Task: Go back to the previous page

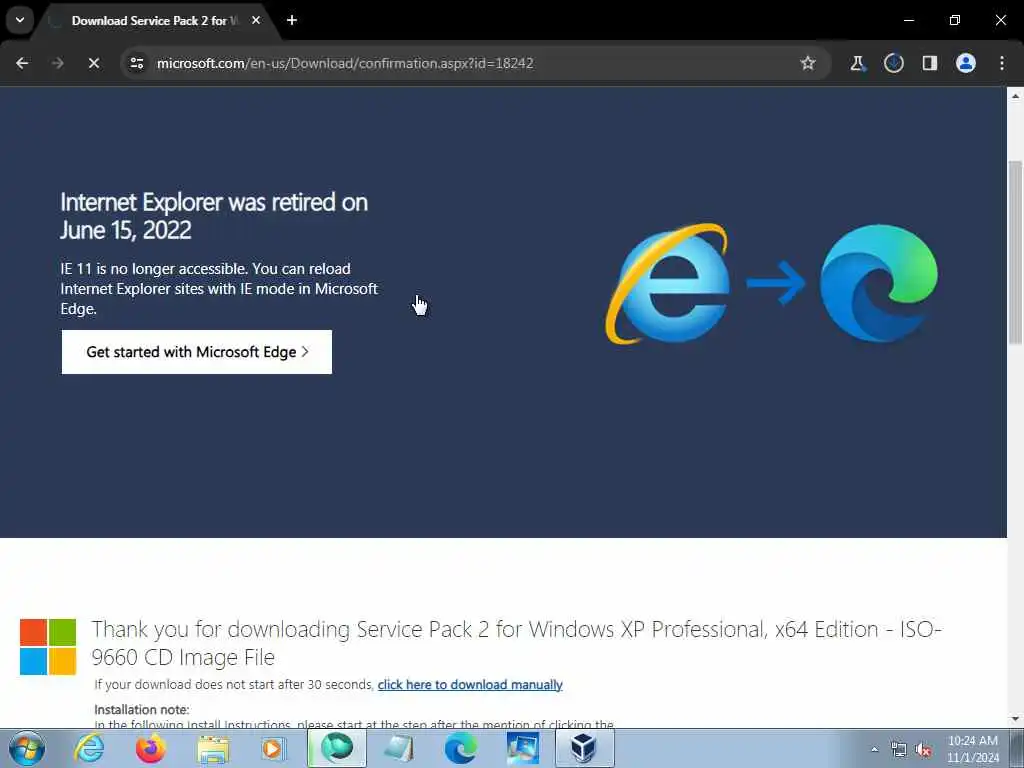Action: coord(22,63)
